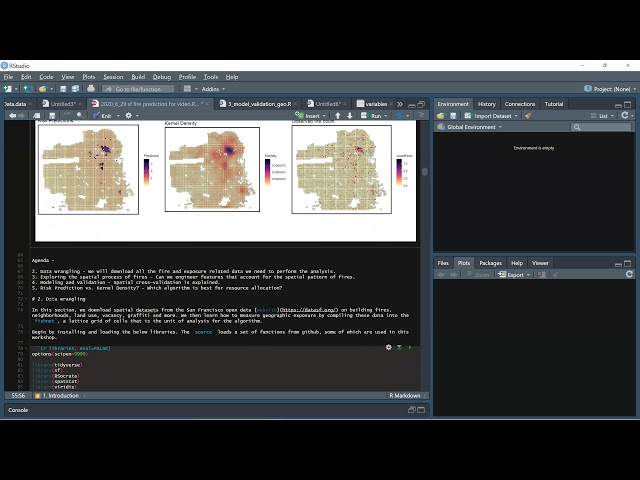Screen dimensions: 640x480
Task: Expand the Knit options dropdown arrow
Action: coord(118,116)
